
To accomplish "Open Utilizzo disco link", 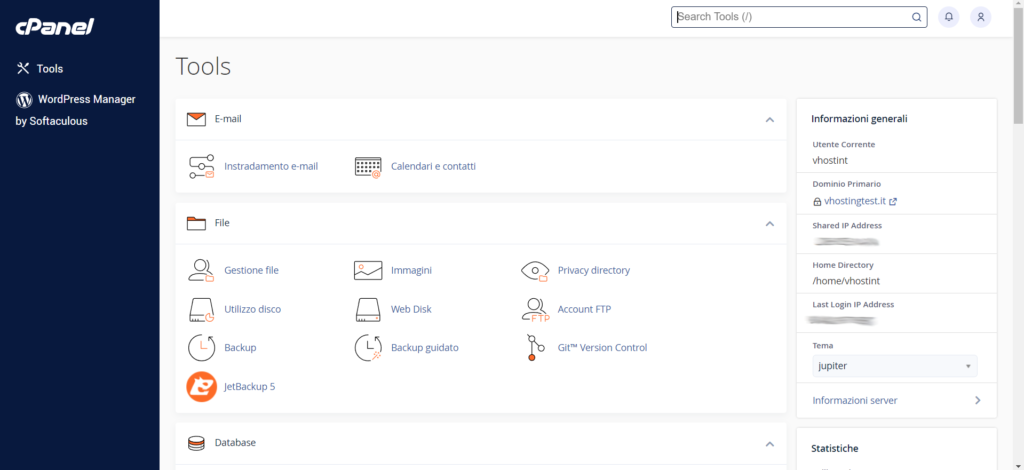I will [x=253, y=309].
